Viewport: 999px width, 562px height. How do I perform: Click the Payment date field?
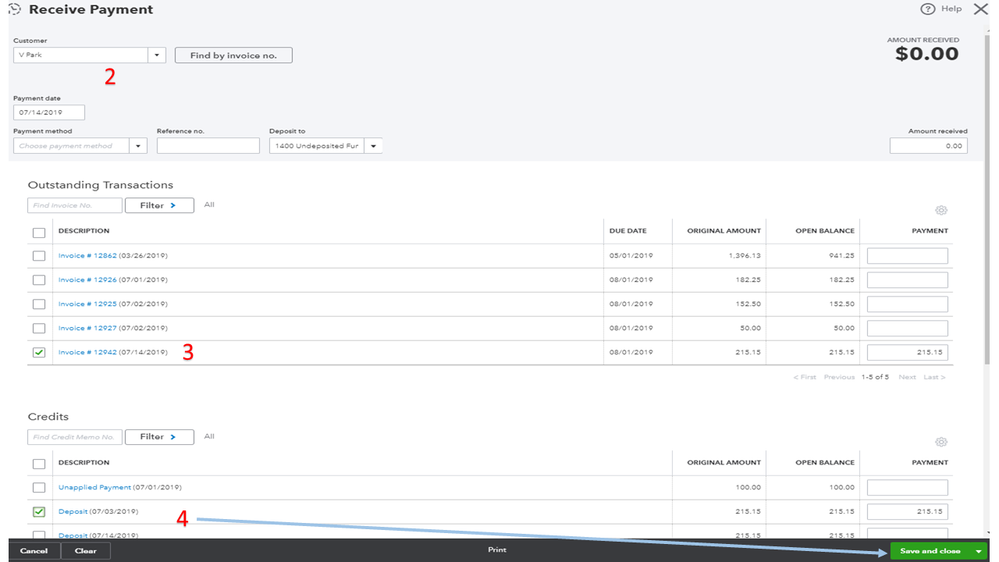[x=49, y=112]
